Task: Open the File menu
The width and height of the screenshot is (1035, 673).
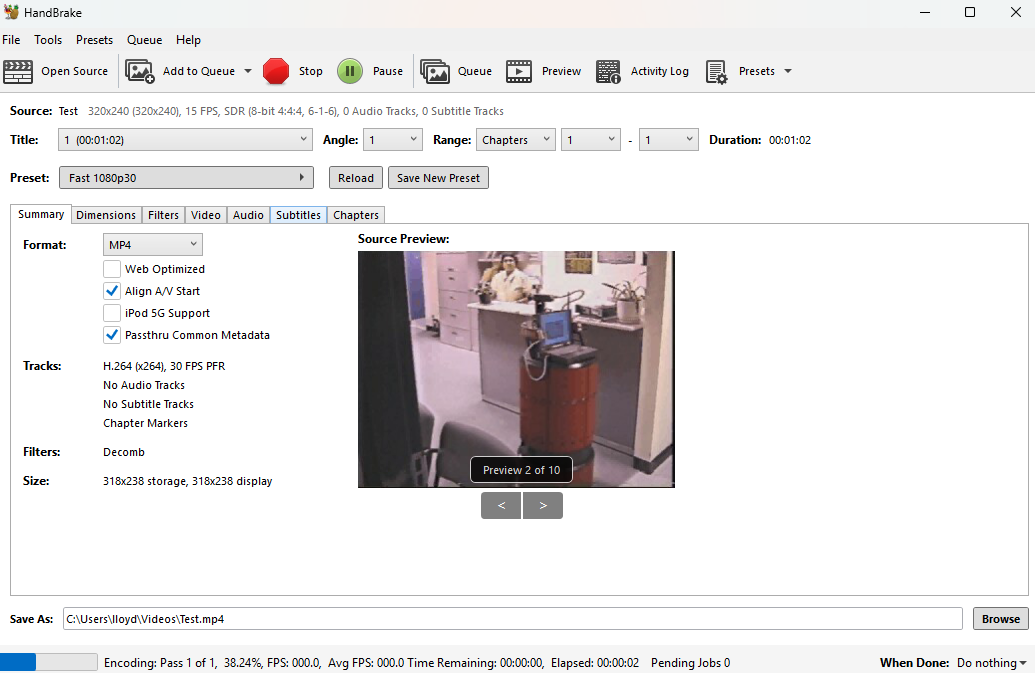Action: point(11,40)
